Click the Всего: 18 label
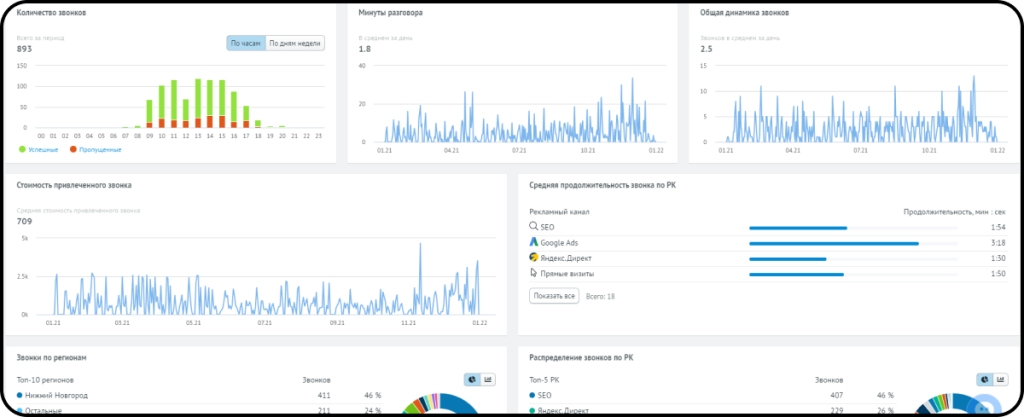Viewport: 1024px width, 417px height. point(600,296)
